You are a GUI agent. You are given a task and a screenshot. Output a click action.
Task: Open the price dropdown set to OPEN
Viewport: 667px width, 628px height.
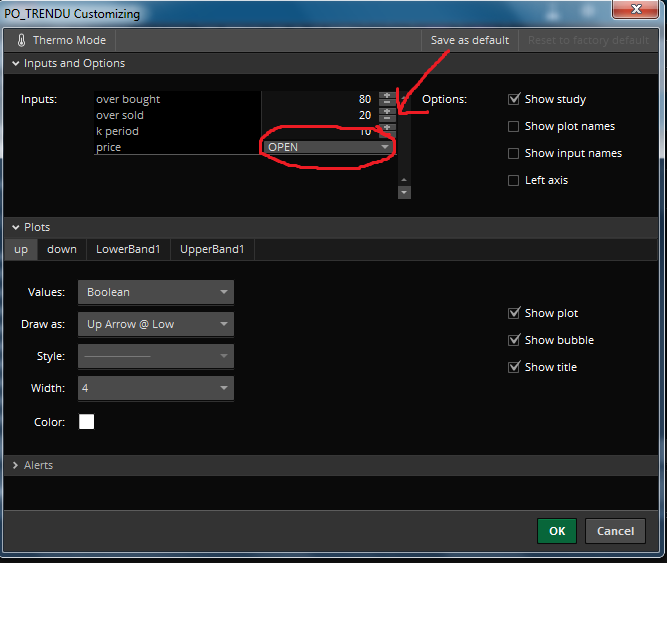click(328, 147)
